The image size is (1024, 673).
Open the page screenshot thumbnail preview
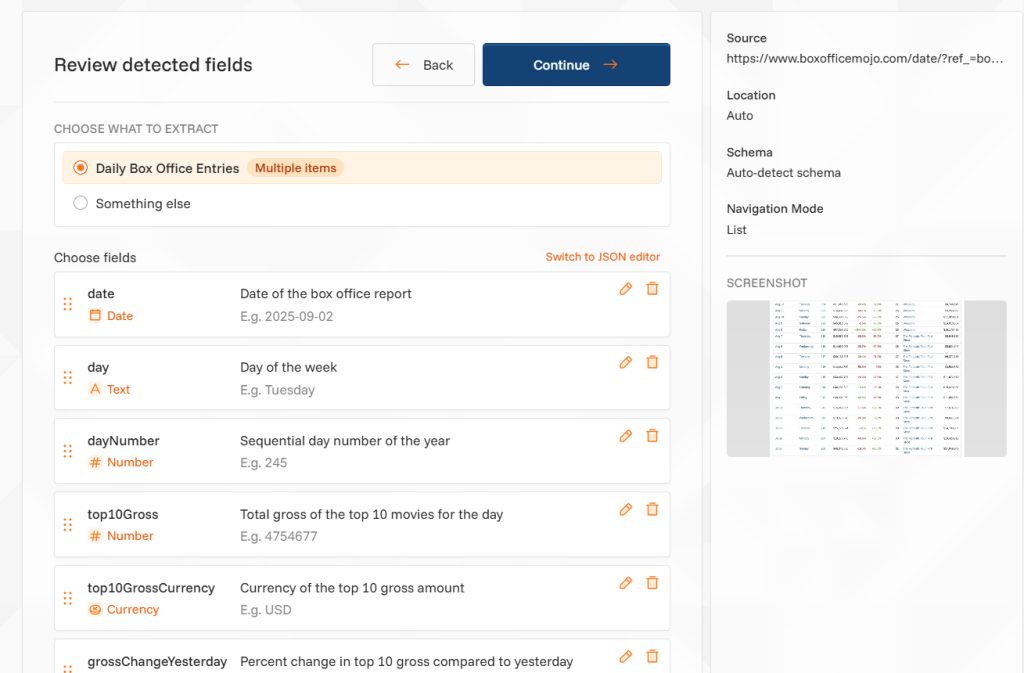[x=866, y=378]
